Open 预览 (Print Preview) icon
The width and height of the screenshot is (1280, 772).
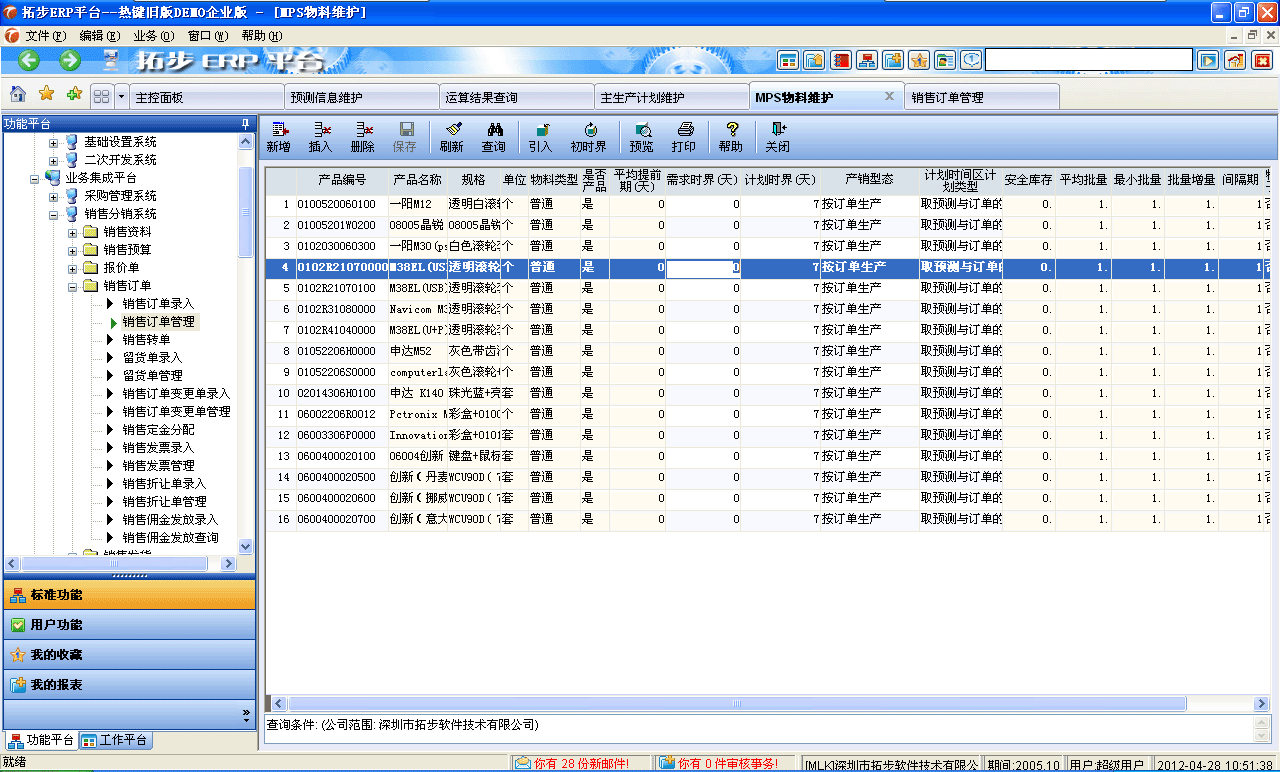[641, 136]
